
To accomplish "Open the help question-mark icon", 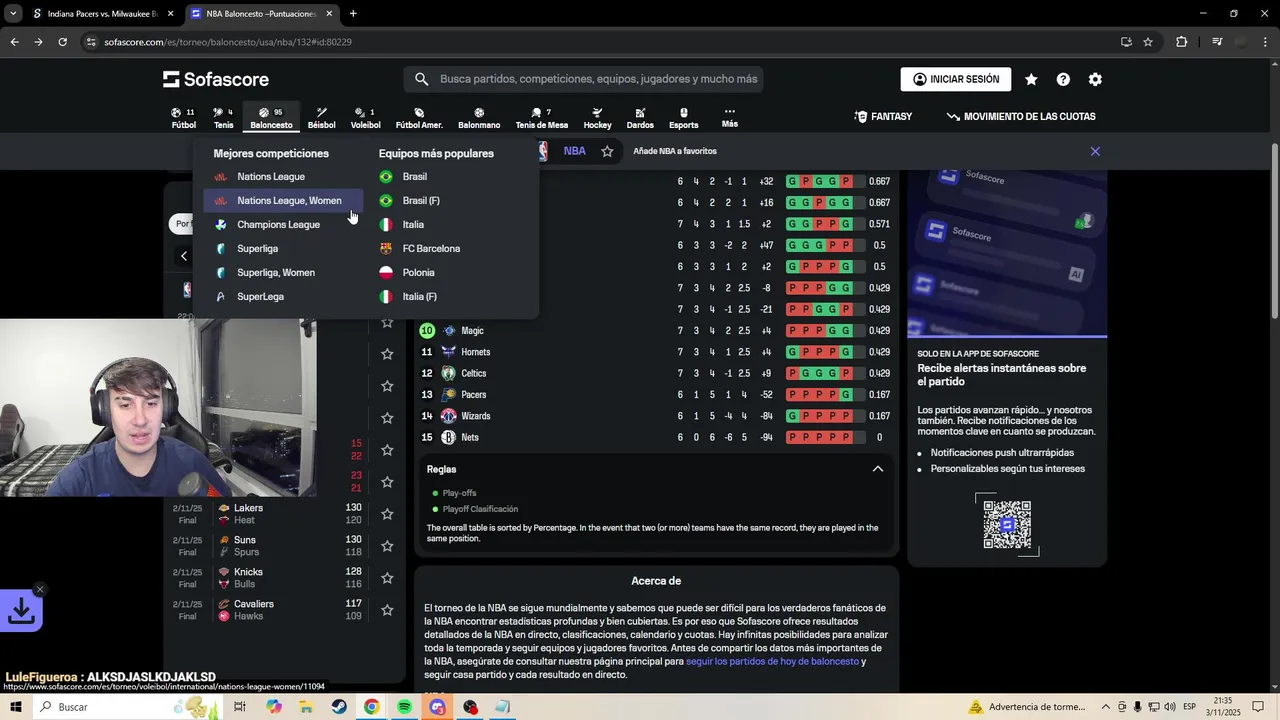I will [x=1063, y=79].
